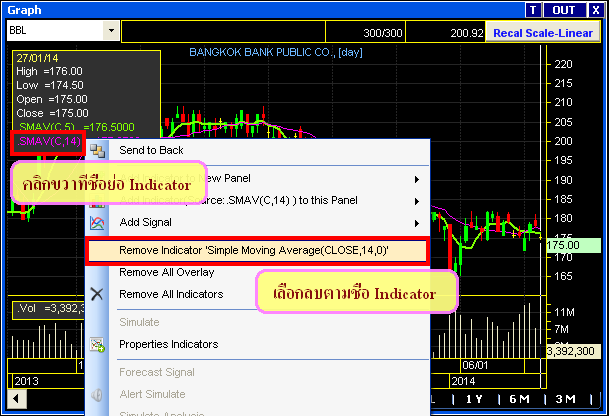Click the 06/01 date label

475,366
